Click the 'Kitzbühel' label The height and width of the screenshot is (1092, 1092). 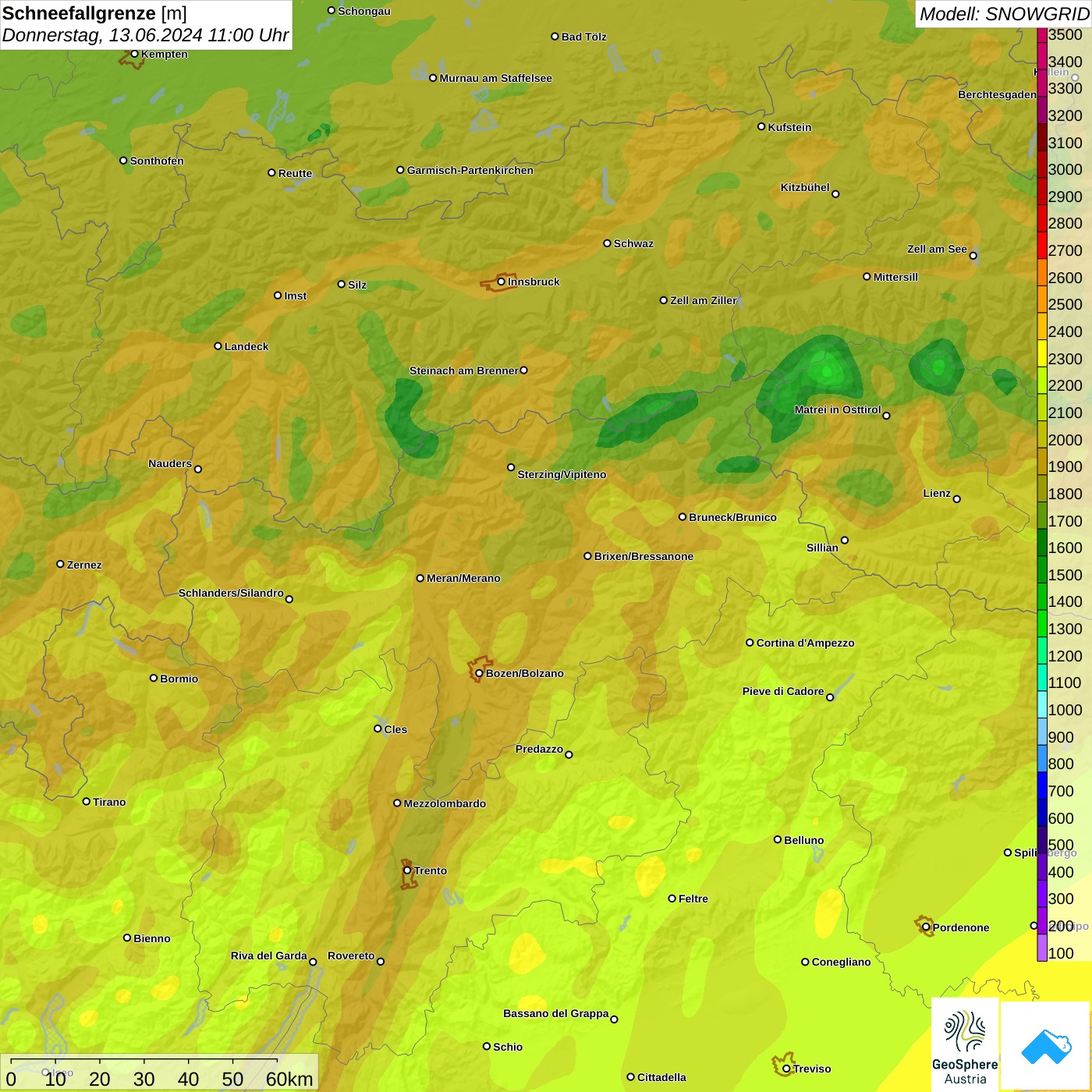click(805, 187)
